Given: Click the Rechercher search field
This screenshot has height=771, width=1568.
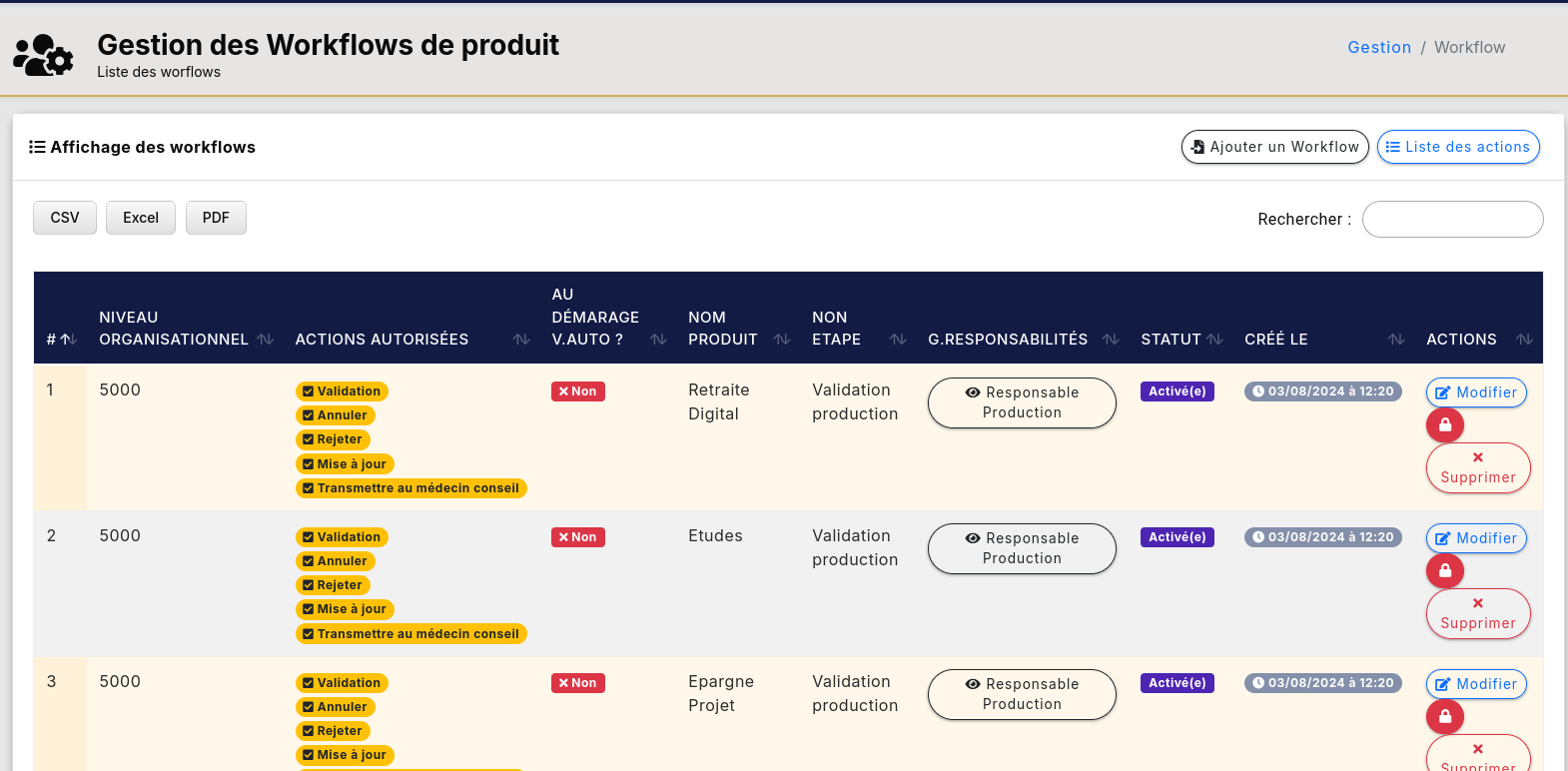Looking at the screenshot, I should point(1452,219).
